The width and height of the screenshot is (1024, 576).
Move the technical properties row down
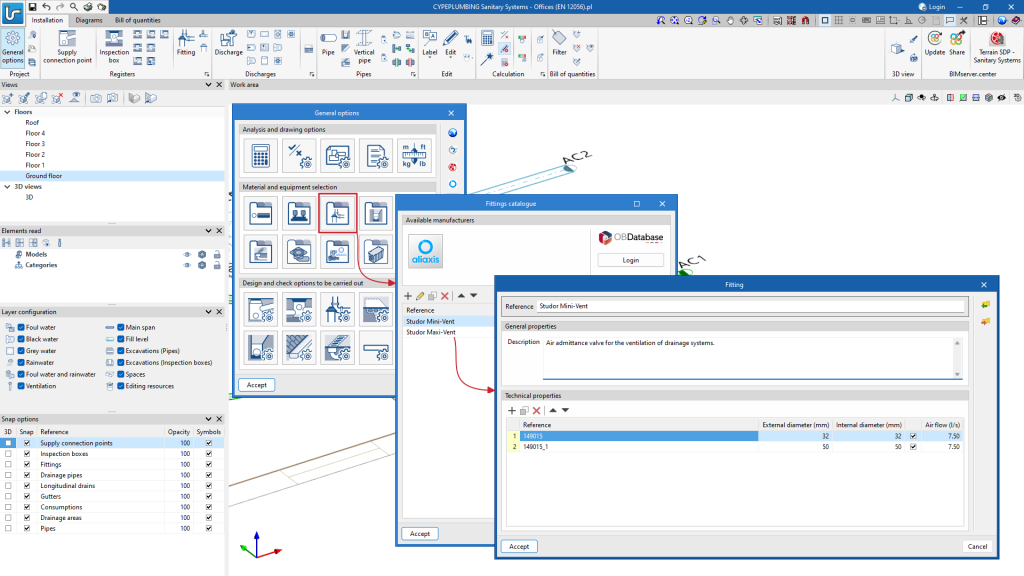[x=566, y=411]
